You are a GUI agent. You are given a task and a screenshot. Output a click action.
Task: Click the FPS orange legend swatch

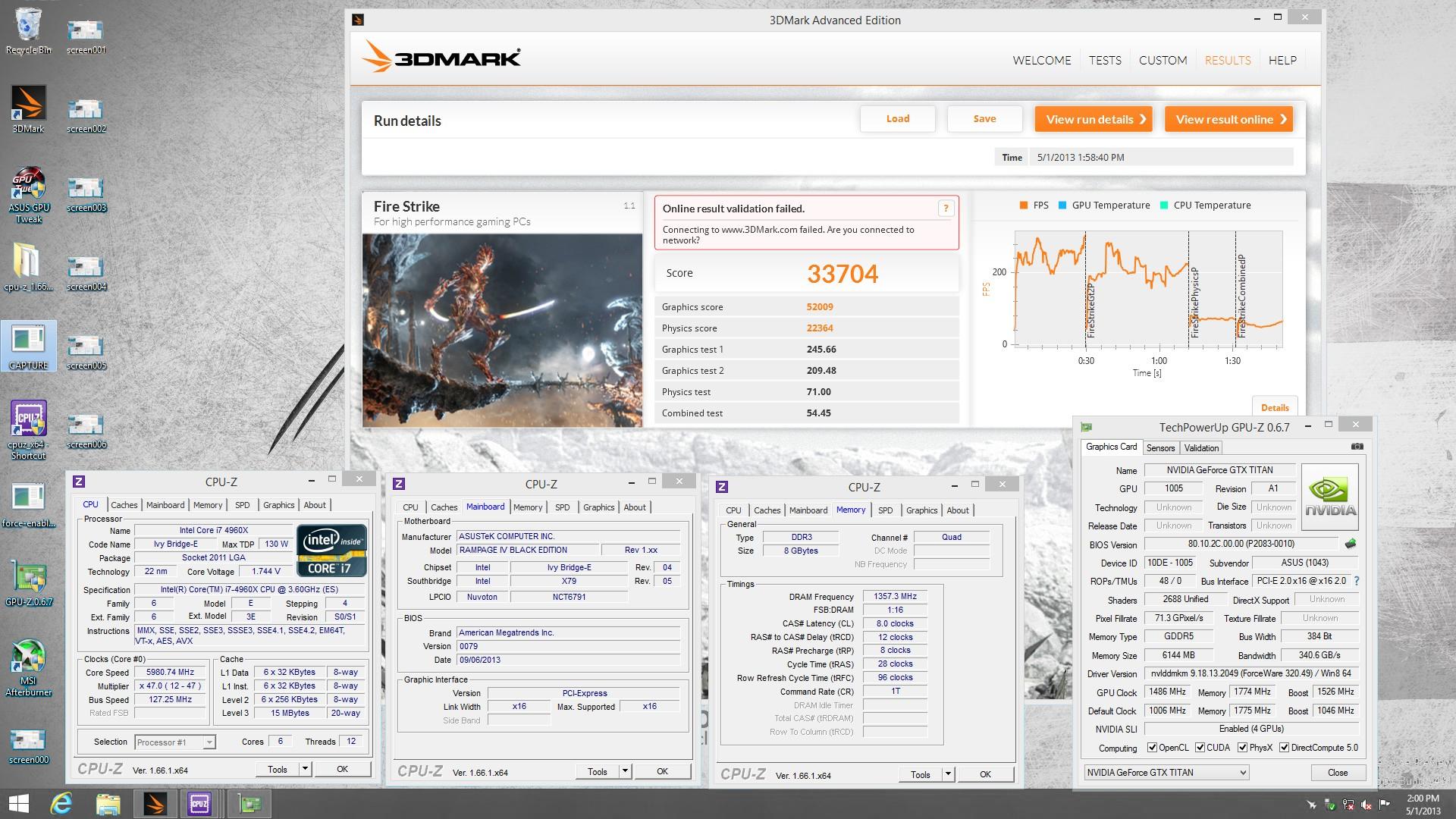1024,205
